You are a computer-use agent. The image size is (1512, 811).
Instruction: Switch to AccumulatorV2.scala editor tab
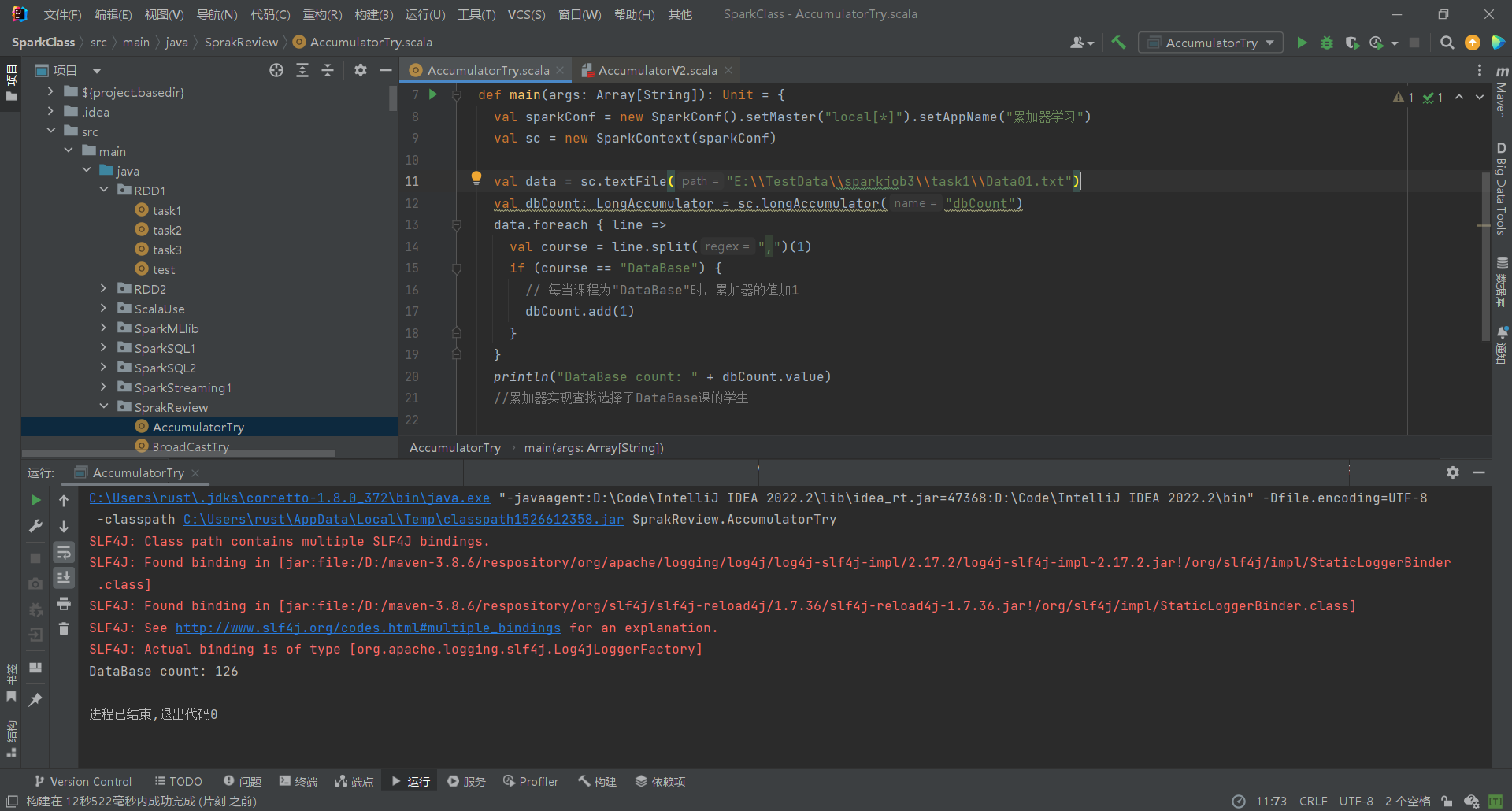click(x=657, y=70)
